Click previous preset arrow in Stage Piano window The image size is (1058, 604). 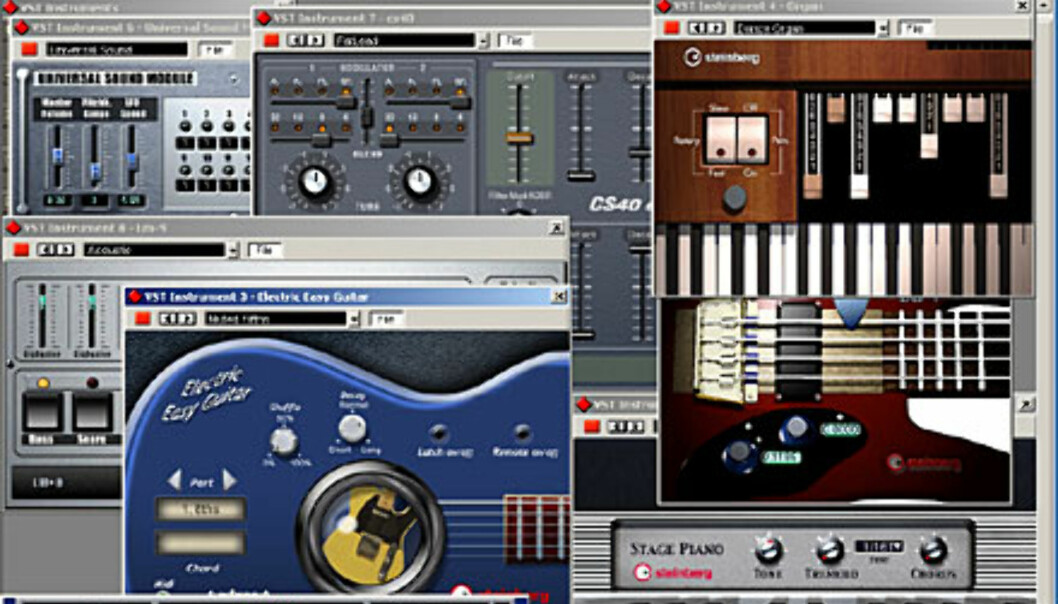click(x=616, y=427)
